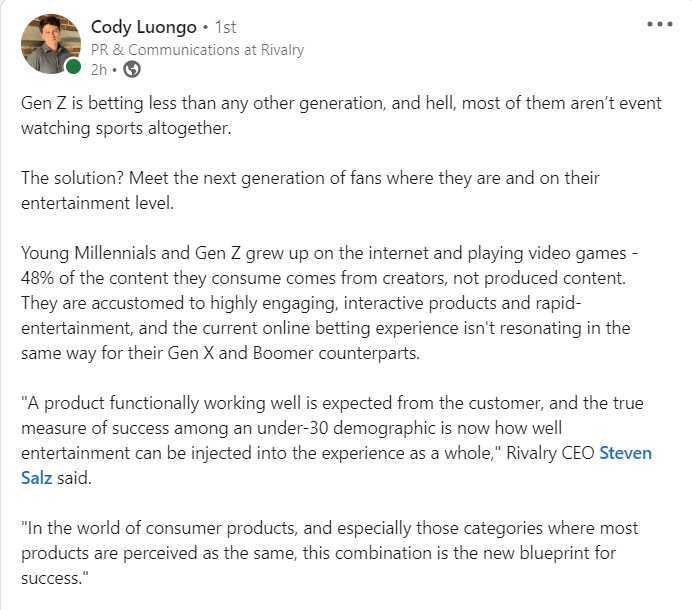Click the PR & Communications at Rivalry headline
This screenshot has height=610, width=692.
197,50
